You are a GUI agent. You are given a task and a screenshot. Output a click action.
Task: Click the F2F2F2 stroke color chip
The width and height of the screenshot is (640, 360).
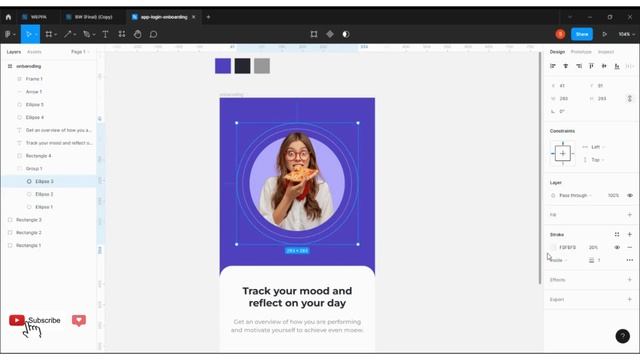553,247
